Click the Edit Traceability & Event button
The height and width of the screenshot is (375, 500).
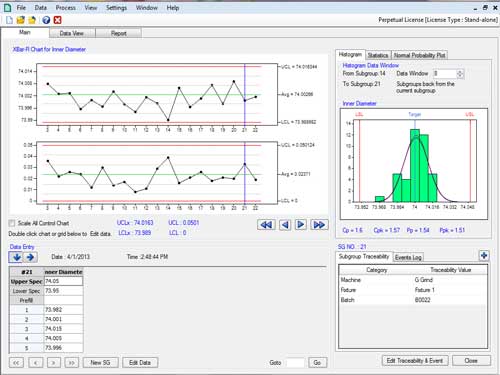(x=415, y=361)
